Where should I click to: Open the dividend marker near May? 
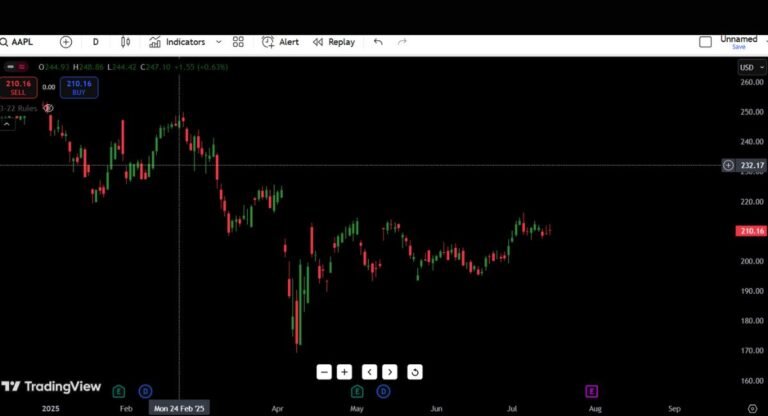point(384,392)
